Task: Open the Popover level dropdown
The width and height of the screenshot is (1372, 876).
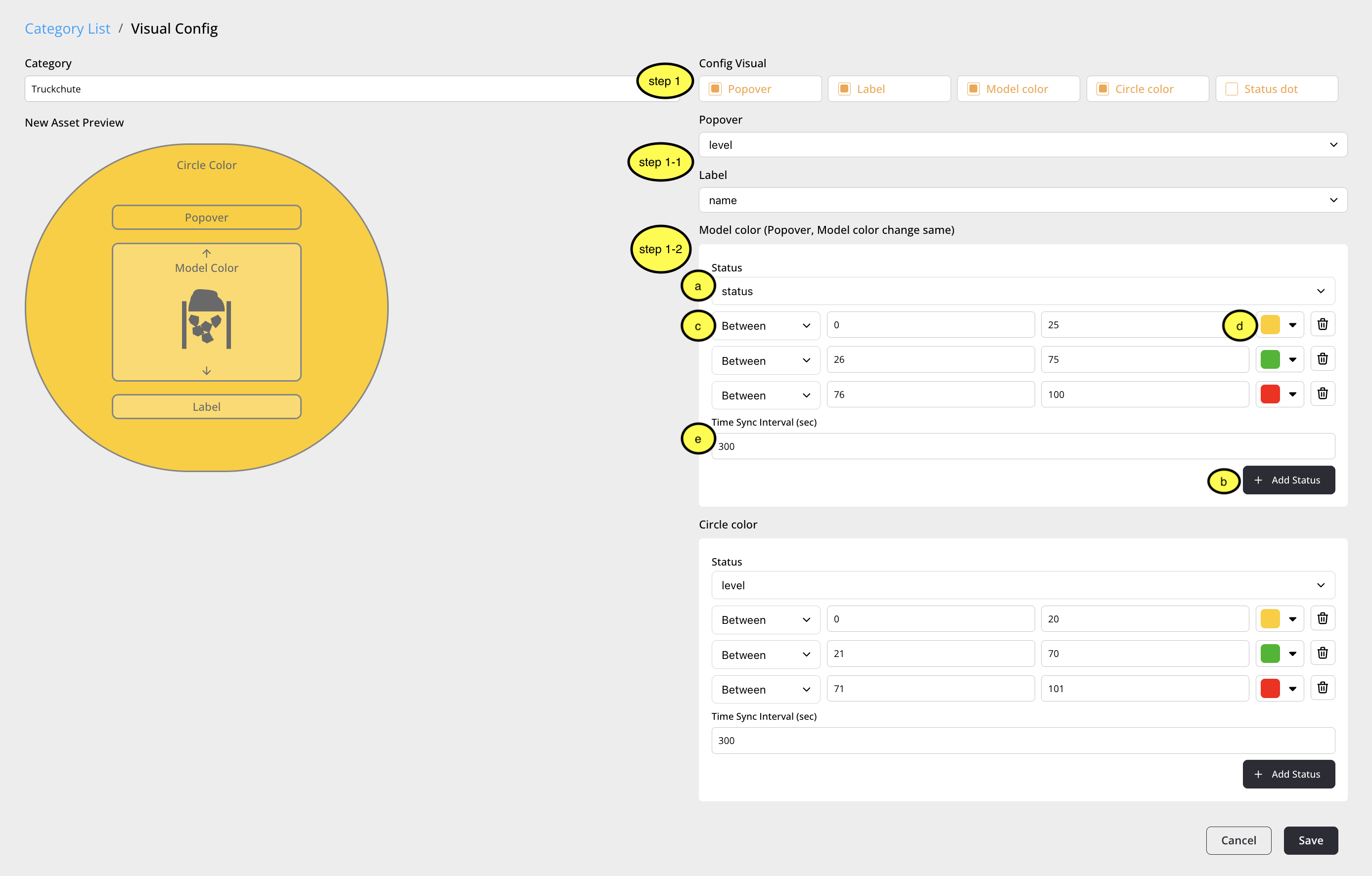Action: (x=1022, y=145)
